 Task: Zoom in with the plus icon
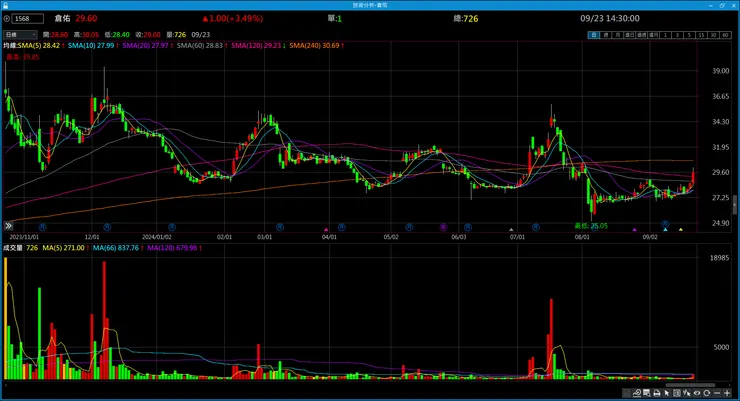(x=727, y=393)
